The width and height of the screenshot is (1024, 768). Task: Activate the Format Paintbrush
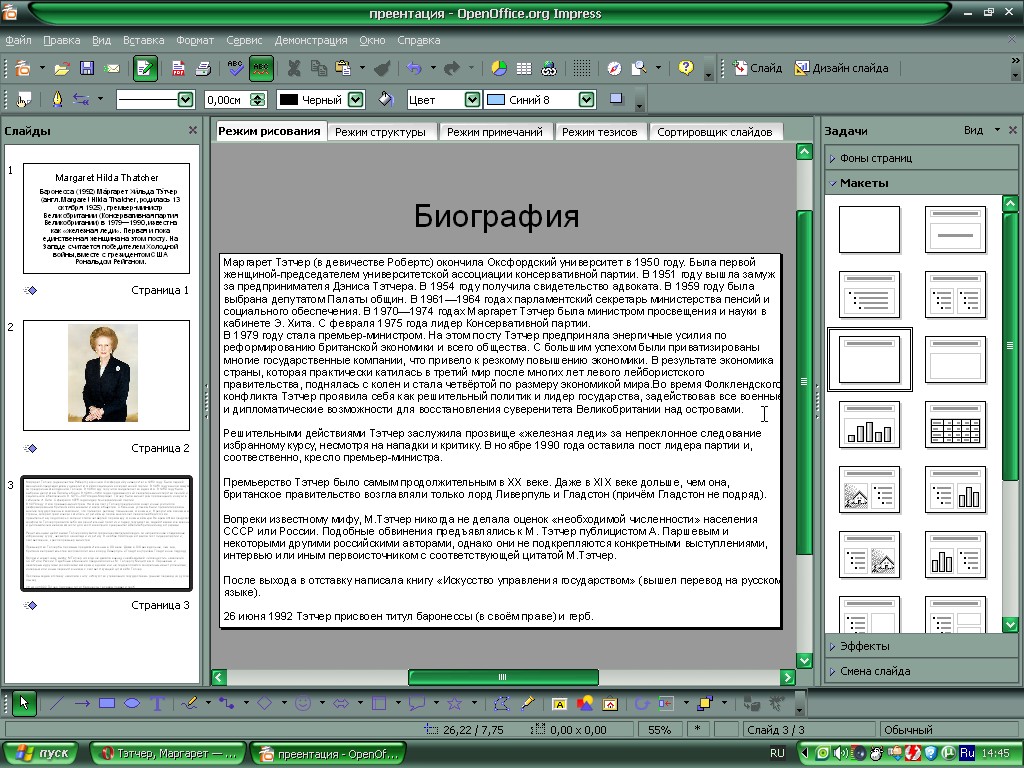[x=382, y=68]
